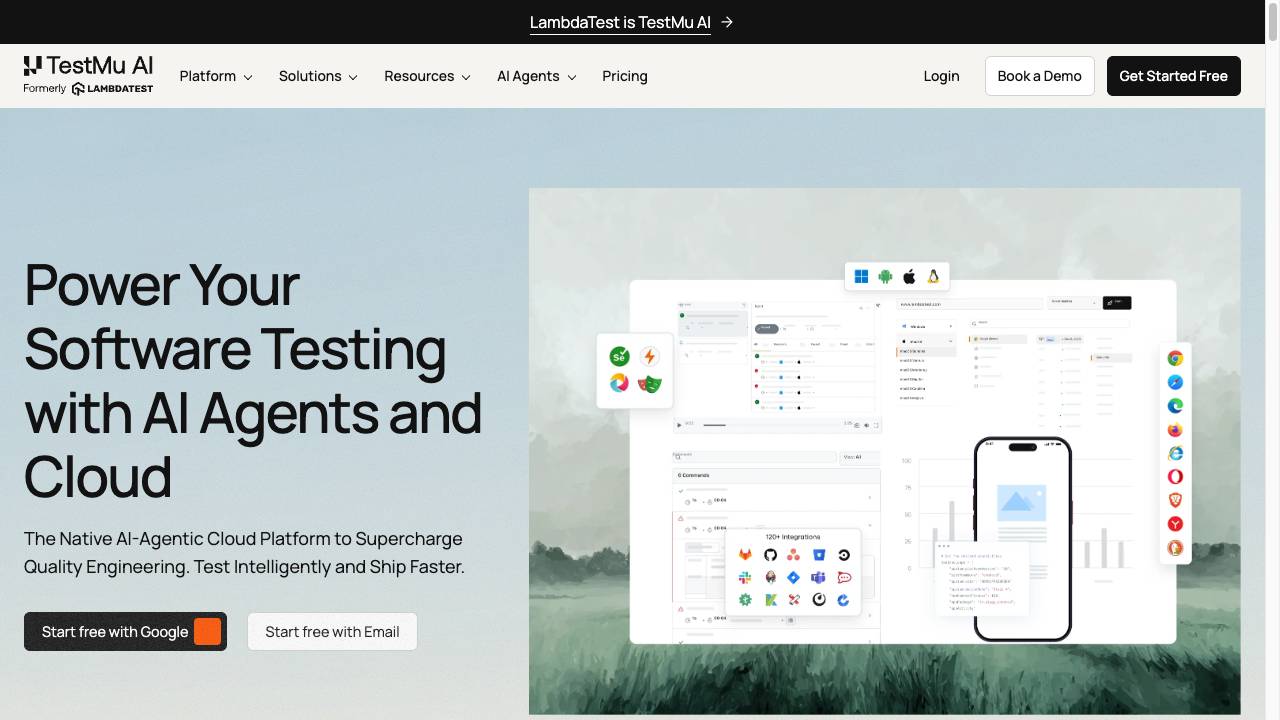Choose the black Apple logo icon
1280x720 pixels.
[909, 277]
